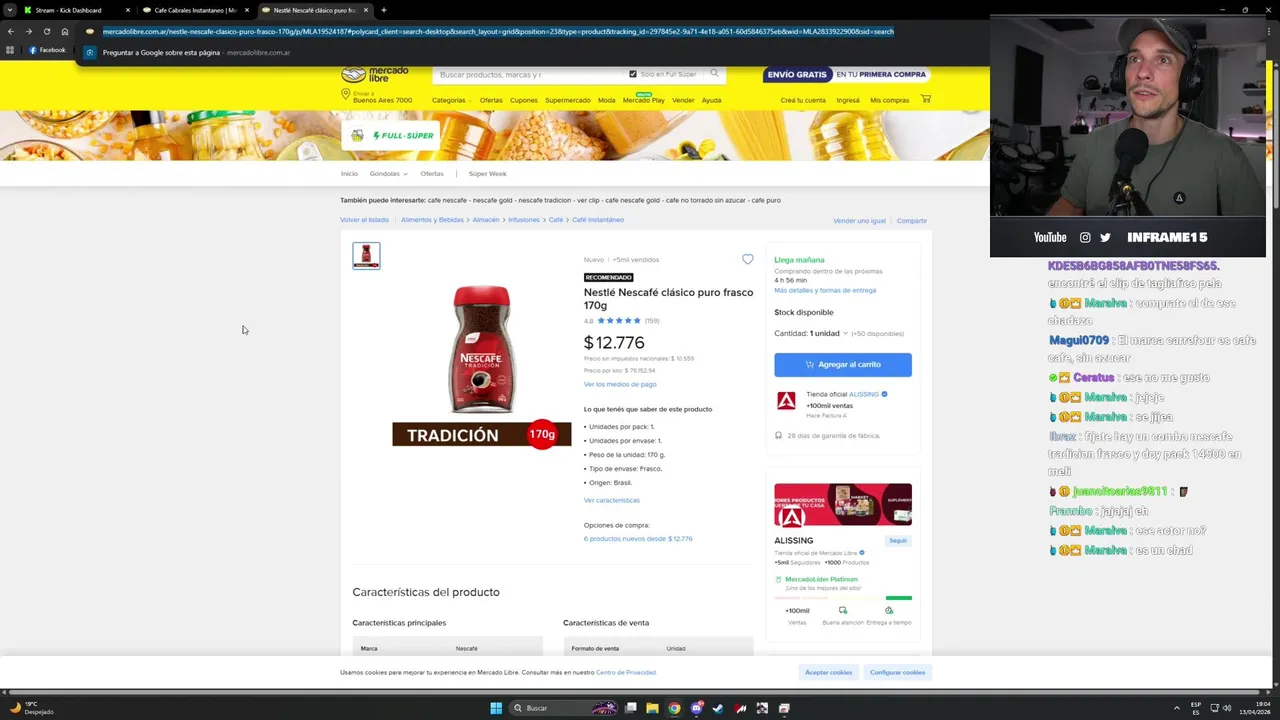Viewport: 1280px width, 720px height.
Task: Click the Ingresá link
Action: pos(848,100)
